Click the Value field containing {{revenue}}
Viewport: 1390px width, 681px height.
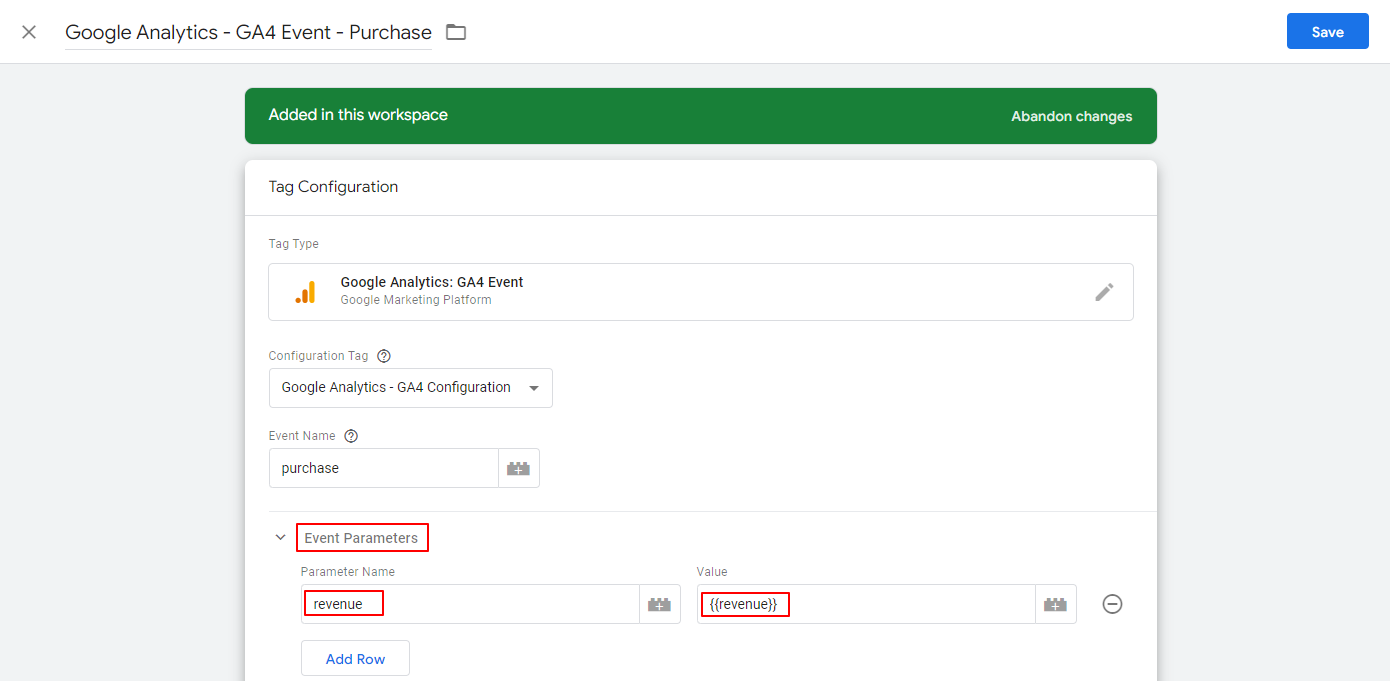[x=865, y=604]
